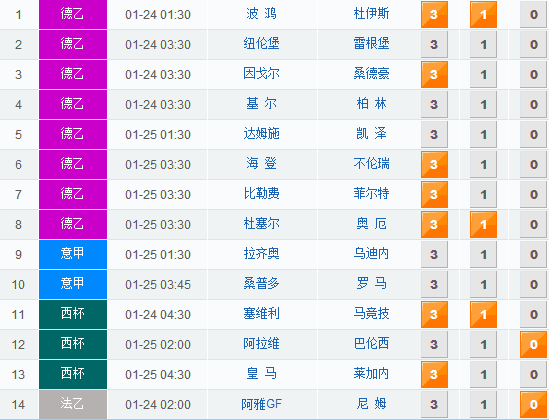Viewport: 549px width, 420px height.
Task: Choose 3 for 拉齐奥 vs 乌迪内
Action: click(434, 254)
